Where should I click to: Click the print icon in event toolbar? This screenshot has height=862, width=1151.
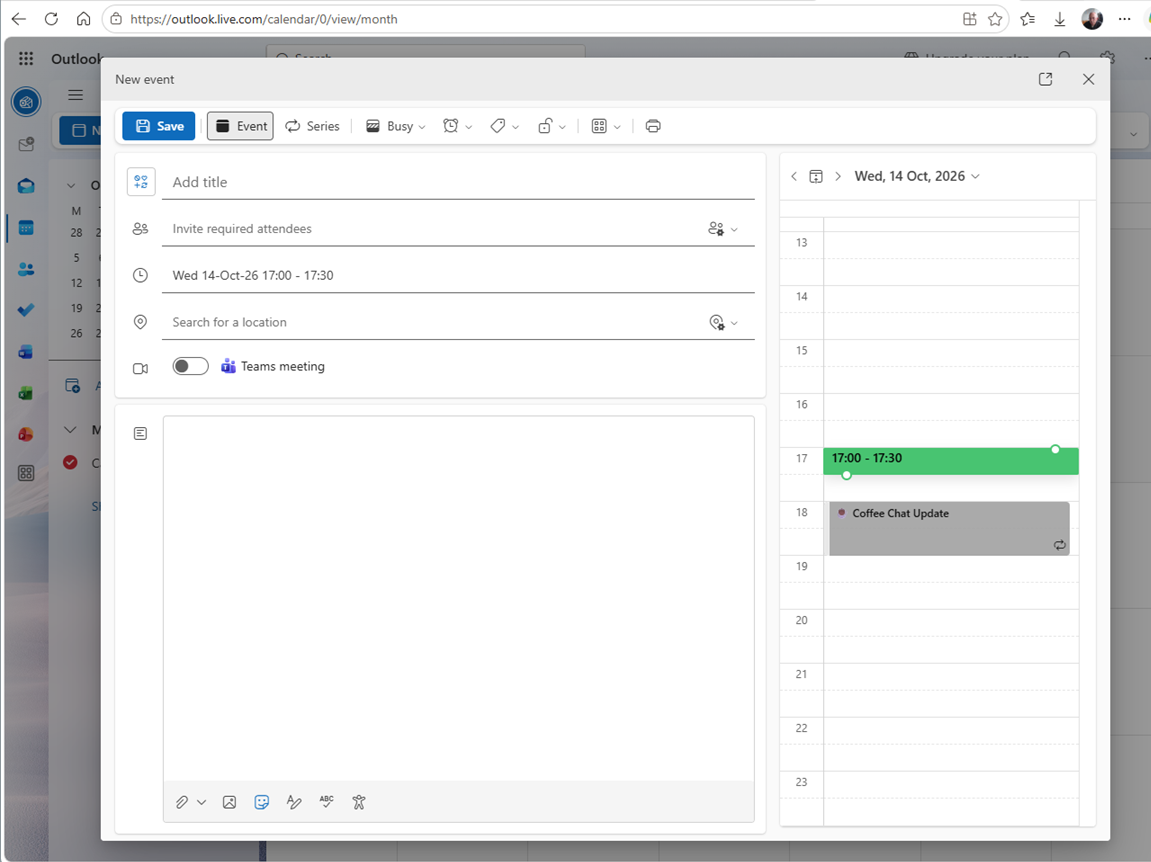coord(653,126)
